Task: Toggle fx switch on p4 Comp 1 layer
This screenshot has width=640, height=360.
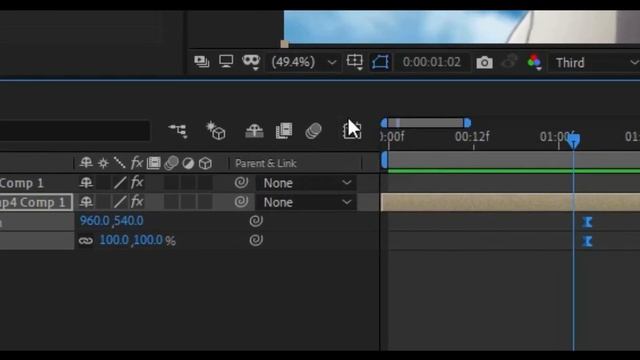Action: click(137, 201)
